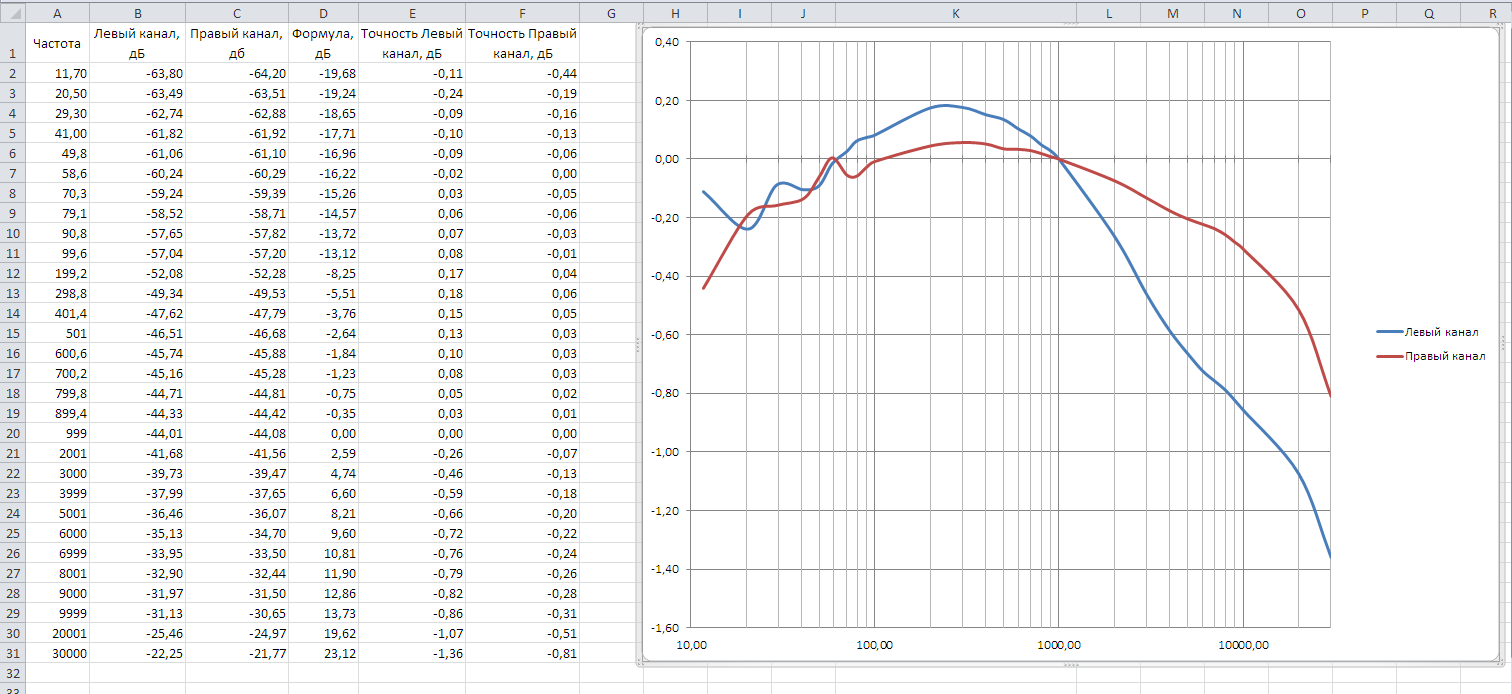Select the row 1 header
The image size is (1512, 694).
point(11,44)
